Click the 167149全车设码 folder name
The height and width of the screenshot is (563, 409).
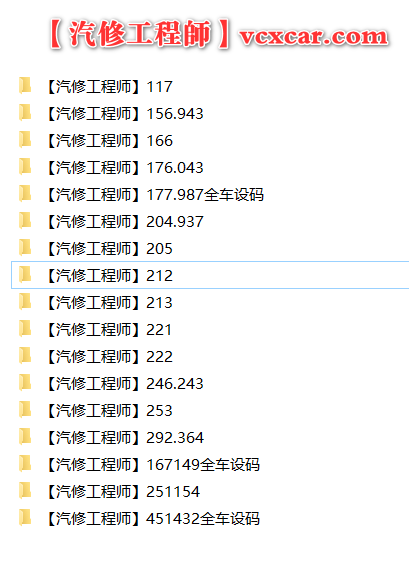click(x=203, y=465)
